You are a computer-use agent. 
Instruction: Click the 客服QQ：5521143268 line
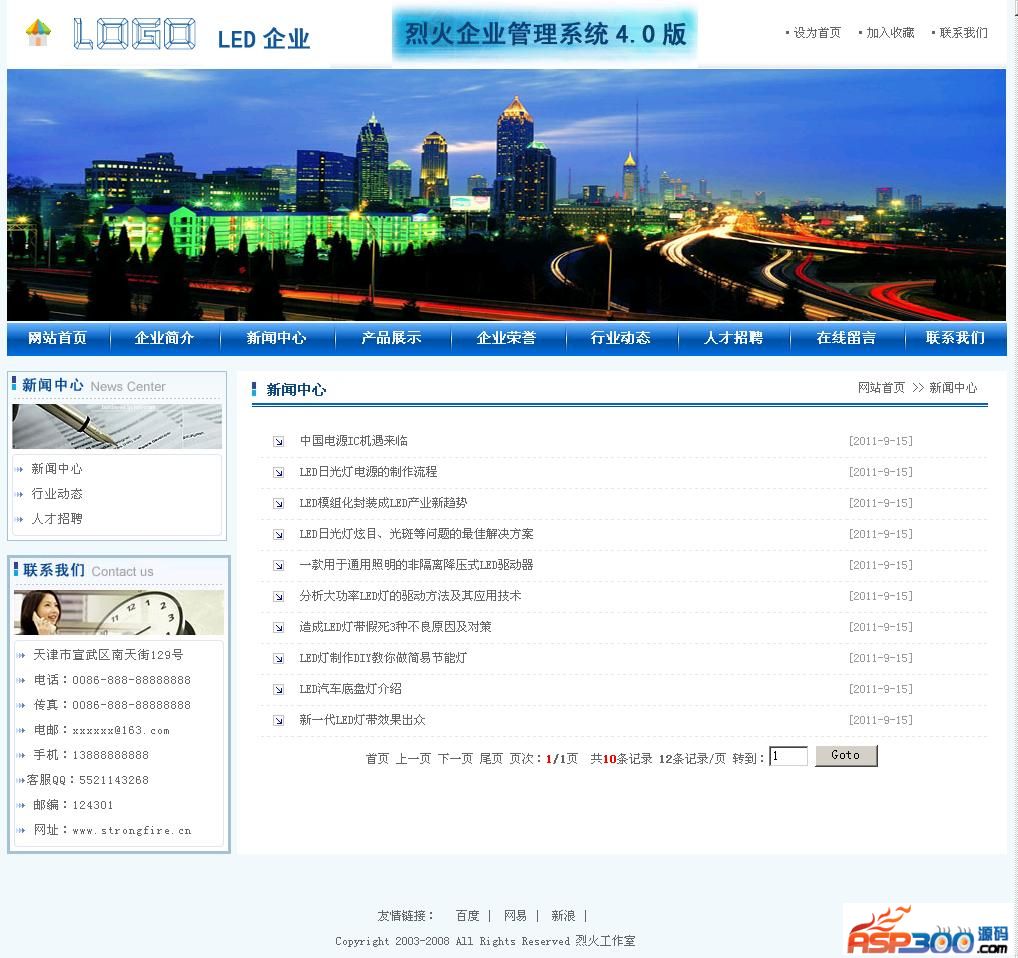[88, 780]
